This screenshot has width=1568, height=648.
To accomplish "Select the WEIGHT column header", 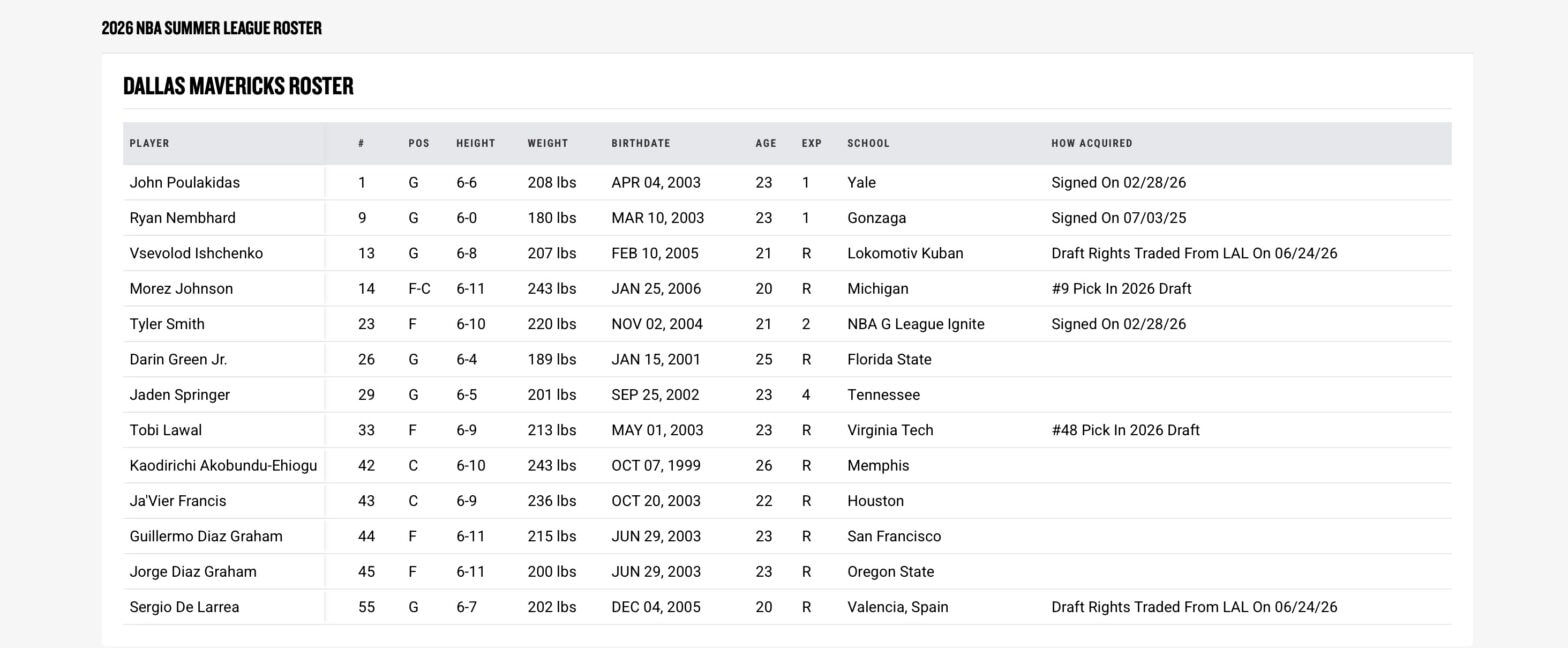I will pyautogui.click(x=548, y=143).
